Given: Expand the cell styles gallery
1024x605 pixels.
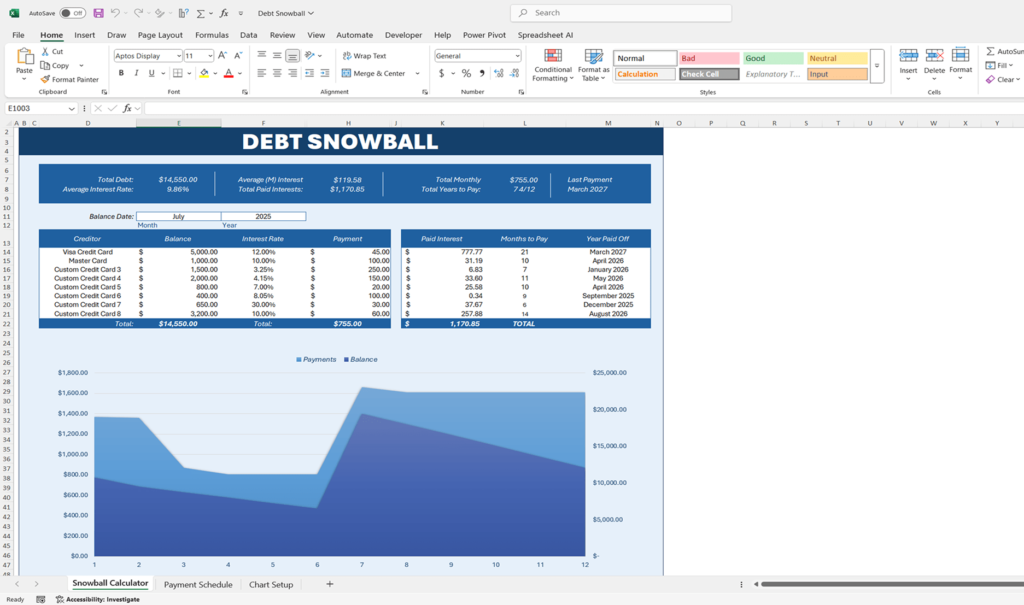Looking at the screenshot, I should point(877,66).
